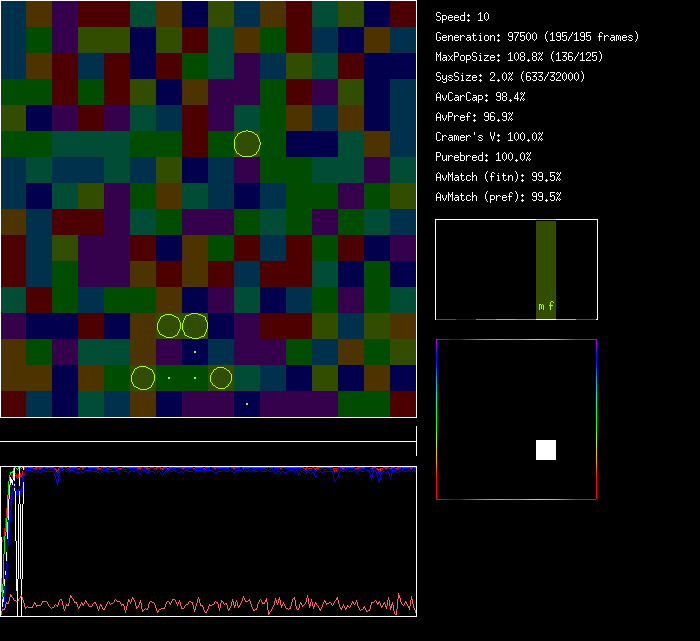The image size is (700, 641).
Task: Click the leftmost circle in the lowest circle row
Action: pos(143,378)
